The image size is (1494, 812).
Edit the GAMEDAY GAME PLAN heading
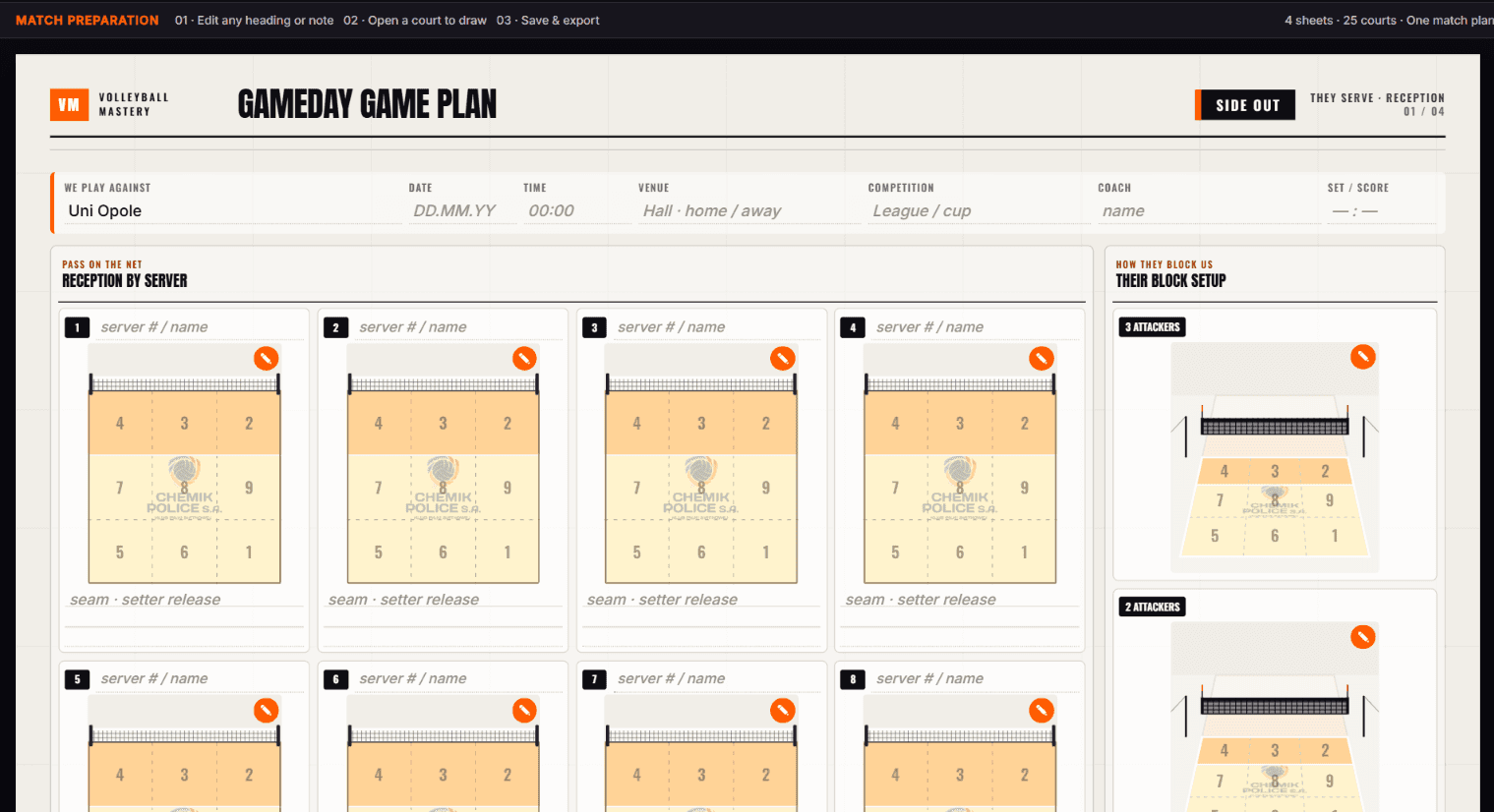(x=367, y=104)
